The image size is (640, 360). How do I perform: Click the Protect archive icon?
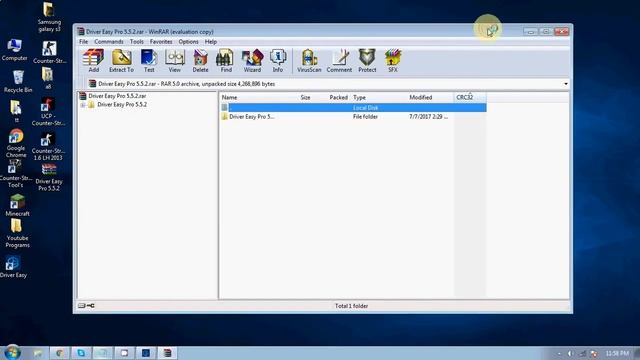pyautogui.click(x=367, y=60)
